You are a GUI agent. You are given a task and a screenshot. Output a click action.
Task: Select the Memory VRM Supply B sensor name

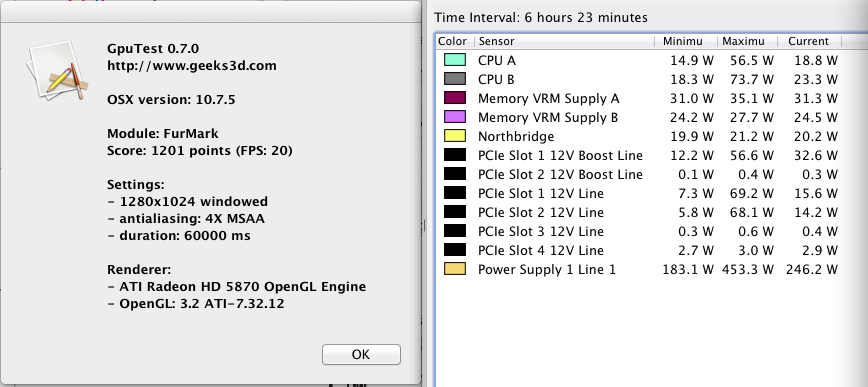click(x=548, y=117)
